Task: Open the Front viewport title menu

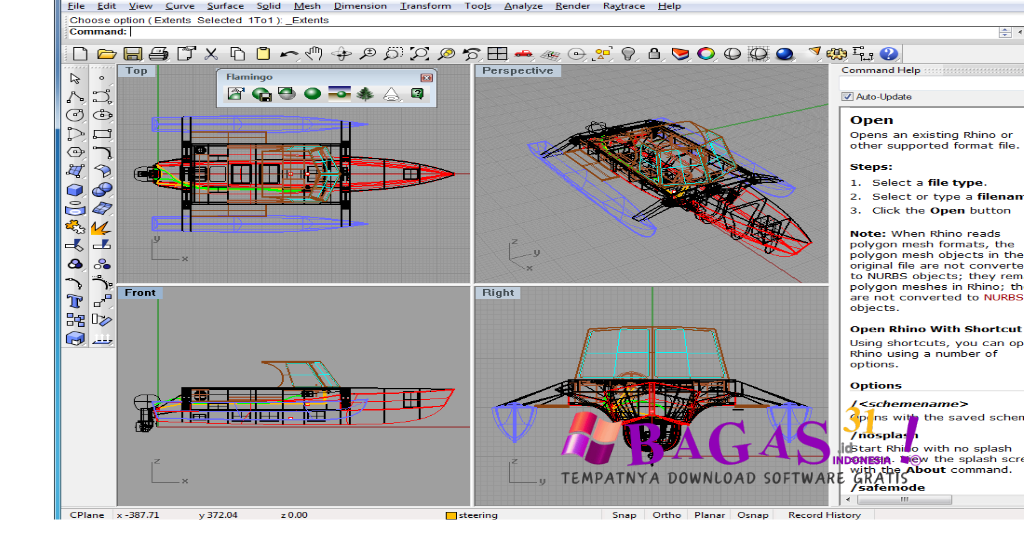Action: (140, 293)
